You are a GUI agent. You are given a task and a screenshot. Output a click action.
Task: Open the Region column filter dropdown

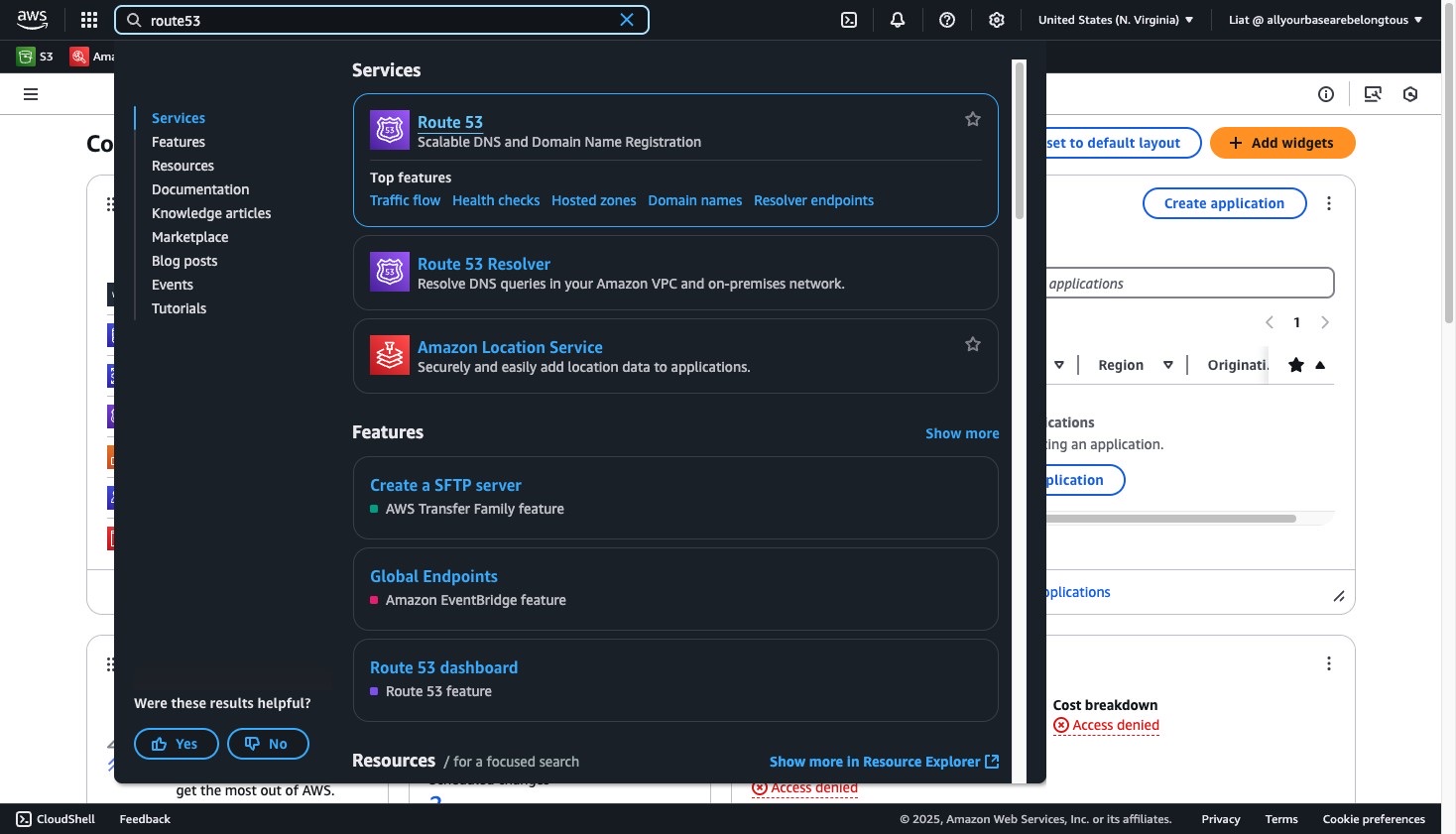point(1168,365)
